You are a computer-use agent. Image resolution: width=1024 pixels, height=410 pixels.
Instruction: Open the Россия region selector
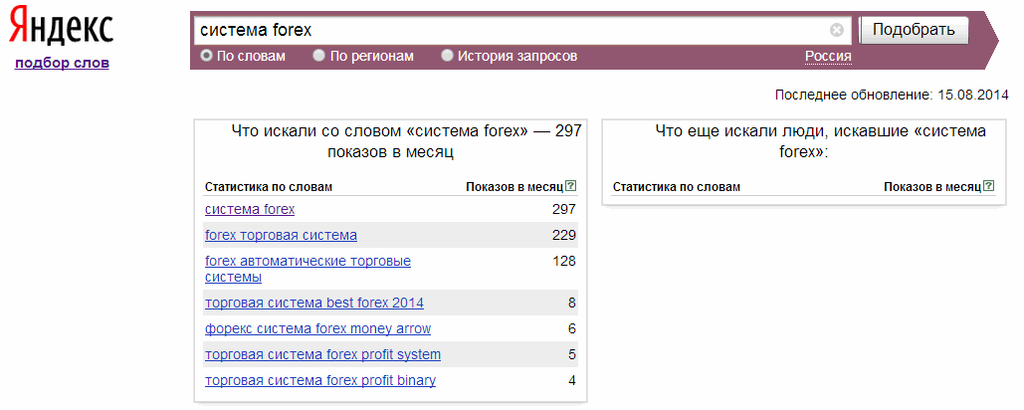(828, 56)
